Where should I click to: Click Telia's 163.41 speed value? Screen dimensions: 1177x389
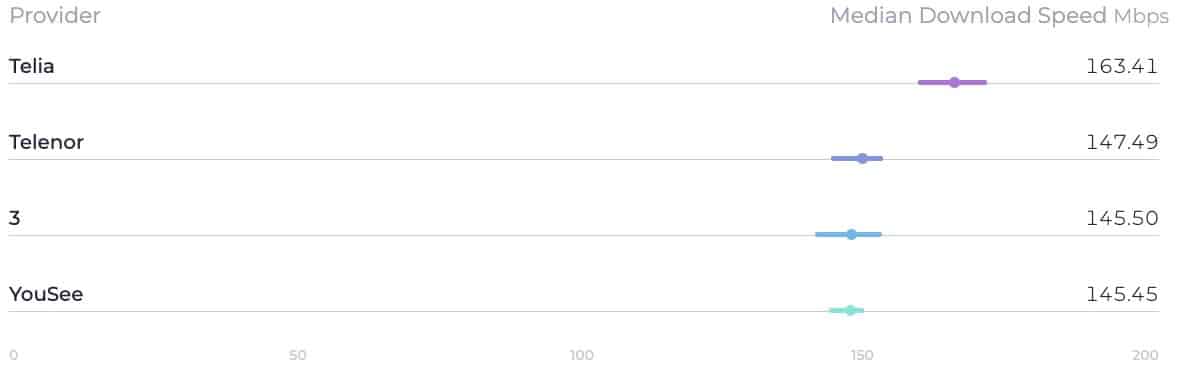coord(1122,66)
